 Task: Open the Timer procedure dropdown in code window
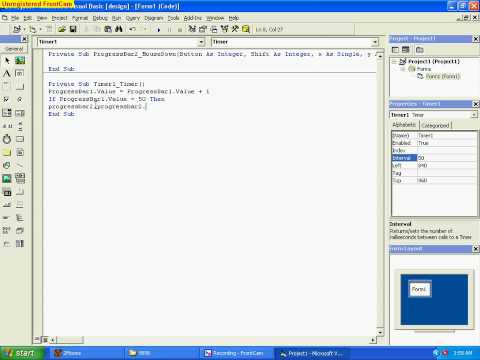[x=375, y=42]
